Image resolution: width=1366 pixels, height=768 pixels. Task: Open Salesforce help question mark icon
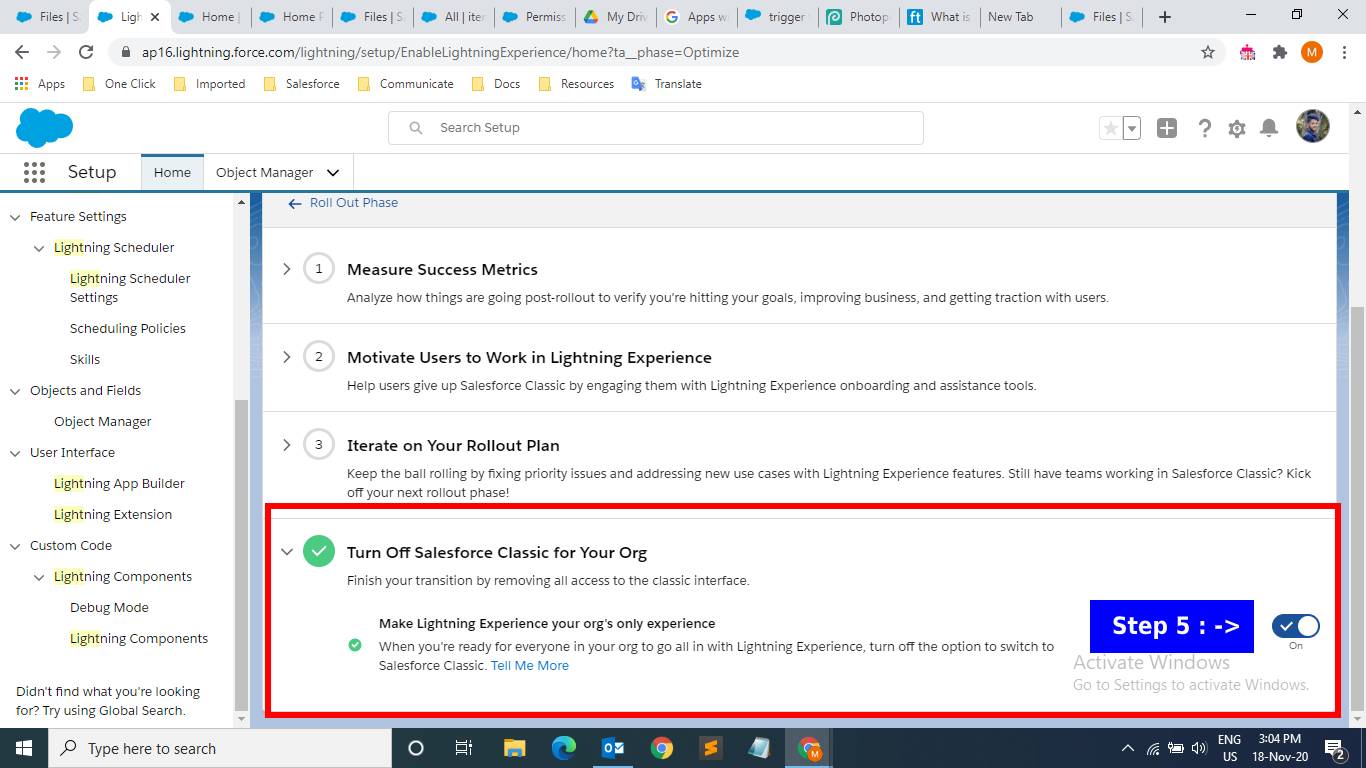pyautogui.click(x=1205, y=128)
